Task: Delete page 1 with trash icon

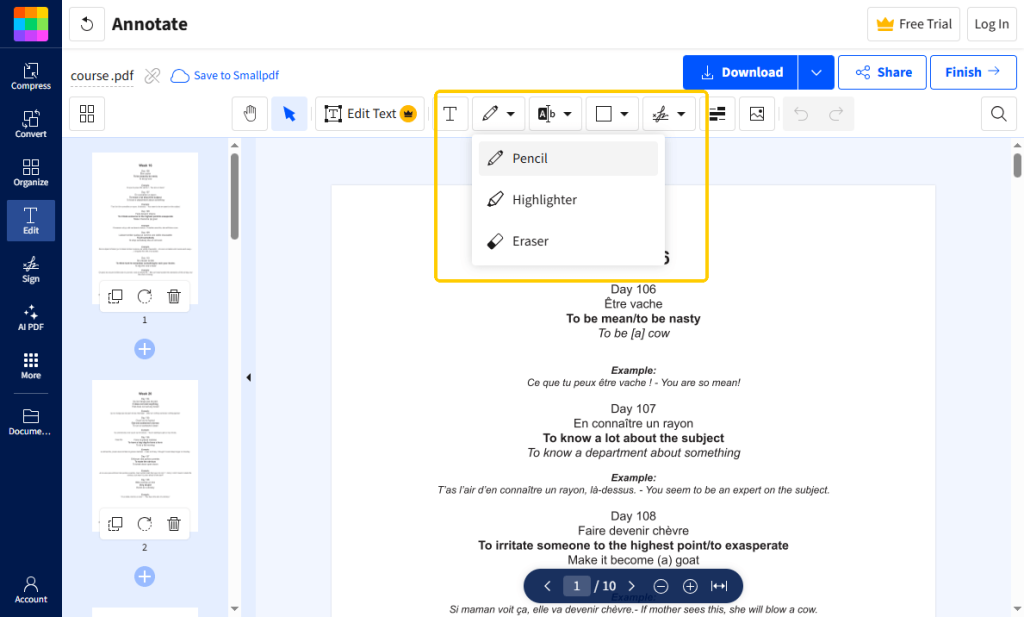Action: (x=174, y=296)
